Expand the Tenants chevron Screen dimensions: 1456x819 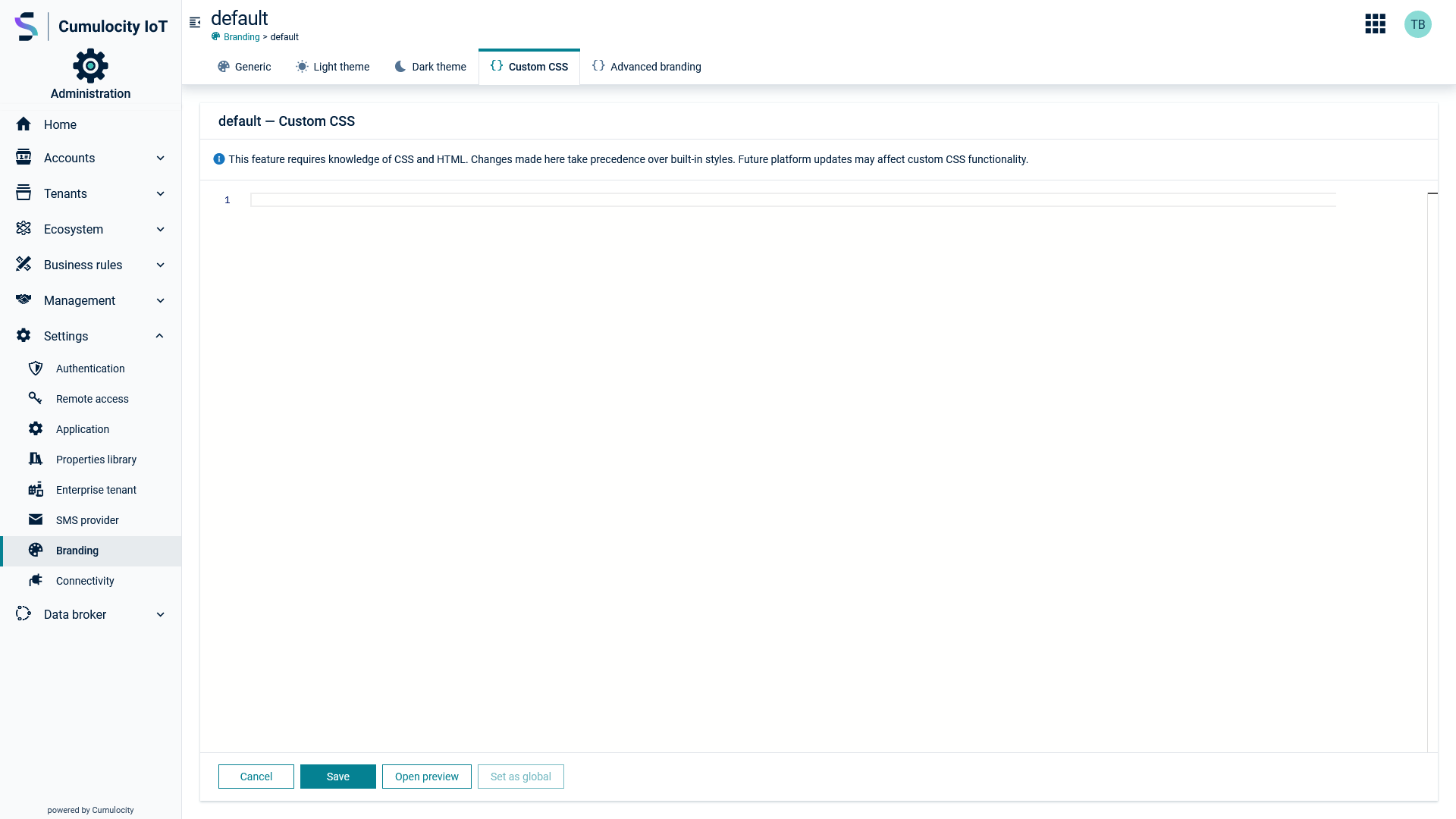[161, 193]
